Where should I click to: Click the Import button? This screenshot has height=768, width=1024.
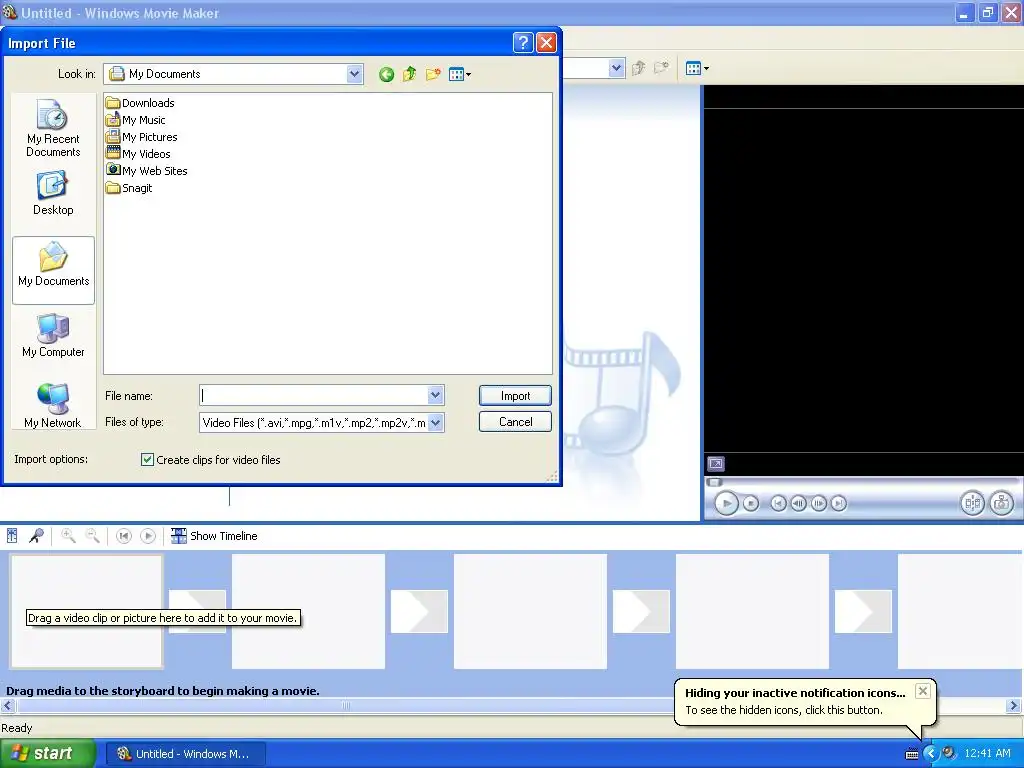tap(515, 396)
